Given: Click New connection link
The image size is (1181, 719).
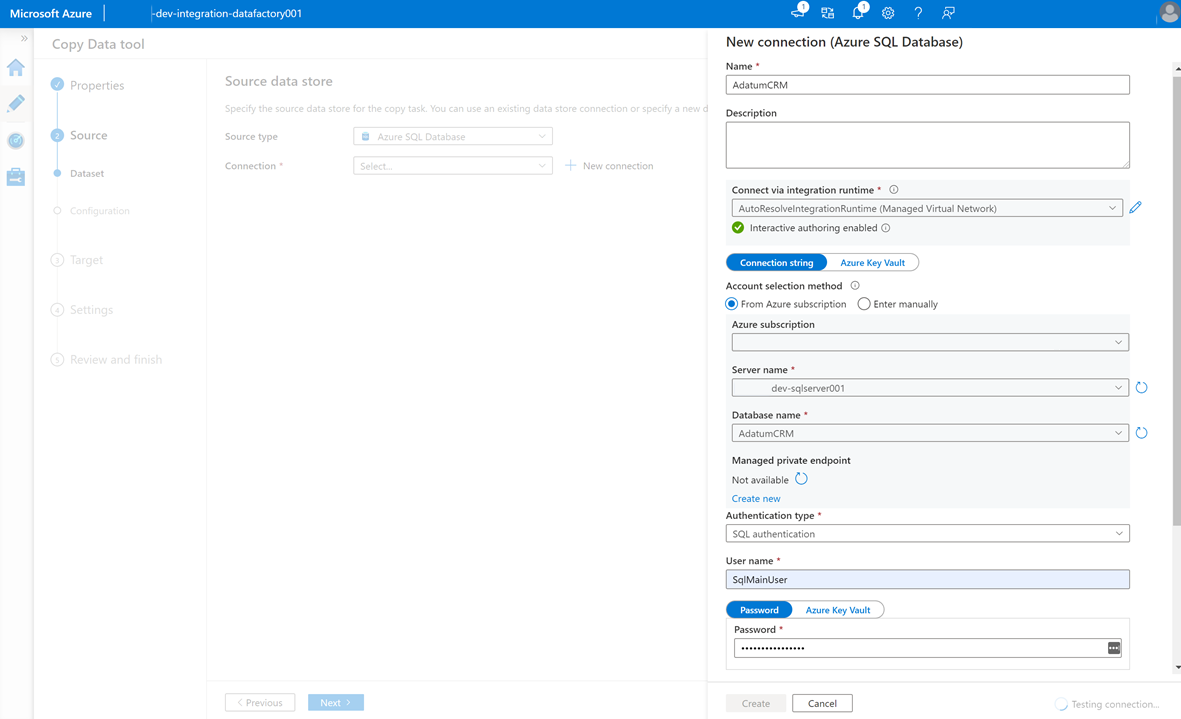Looking at the screenshot, I should [618, 166].
